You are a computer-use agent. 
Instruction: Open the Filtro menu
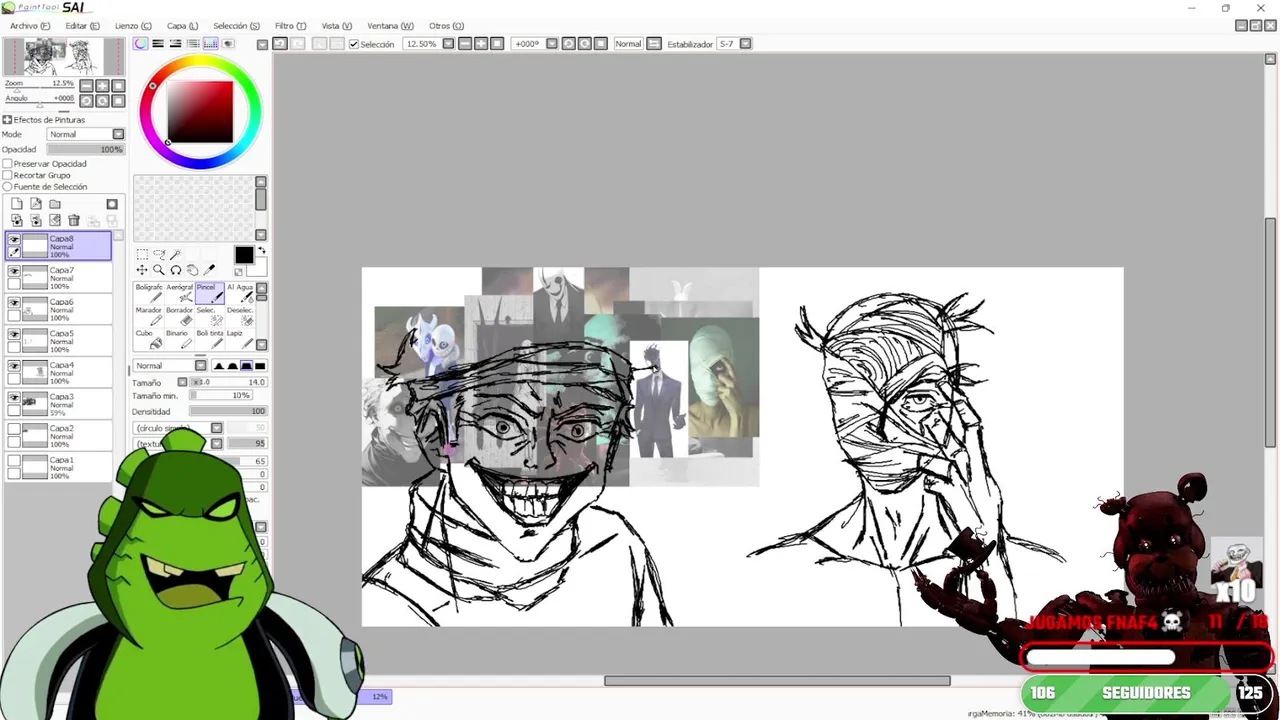(x=290, y=26)
